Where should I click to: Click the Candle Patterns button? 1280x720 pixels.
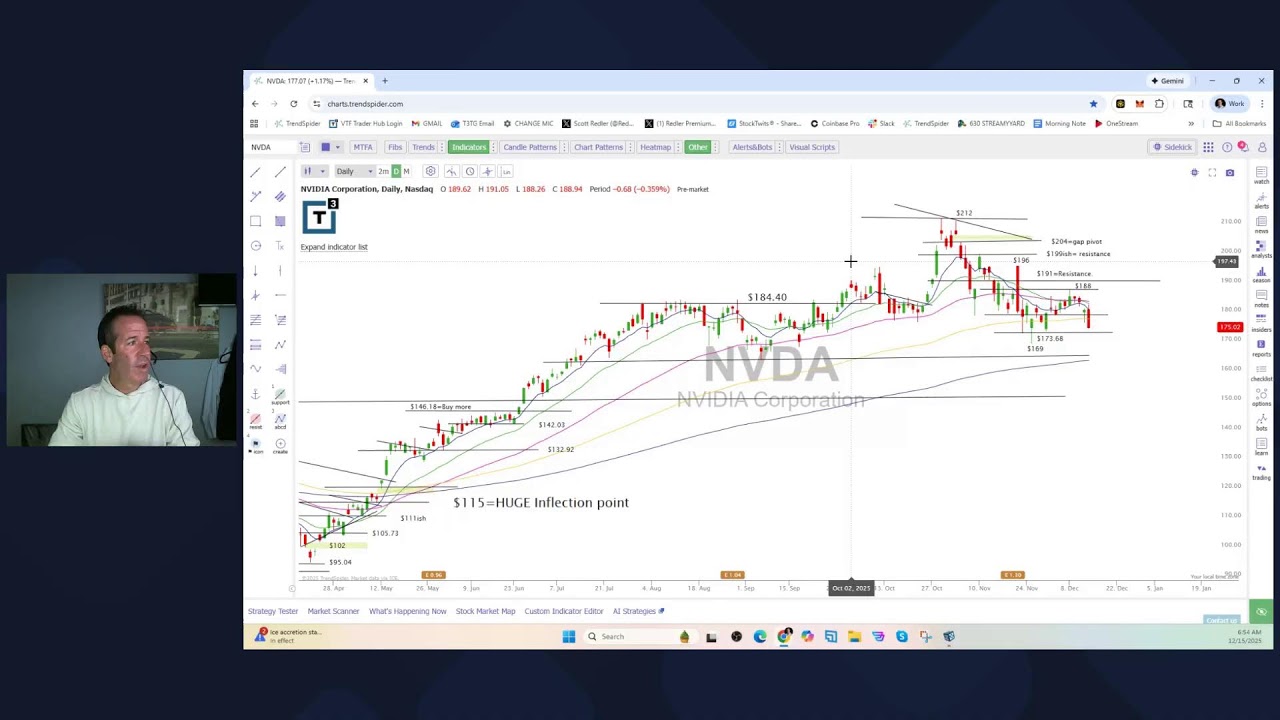[x=530, y=147]
